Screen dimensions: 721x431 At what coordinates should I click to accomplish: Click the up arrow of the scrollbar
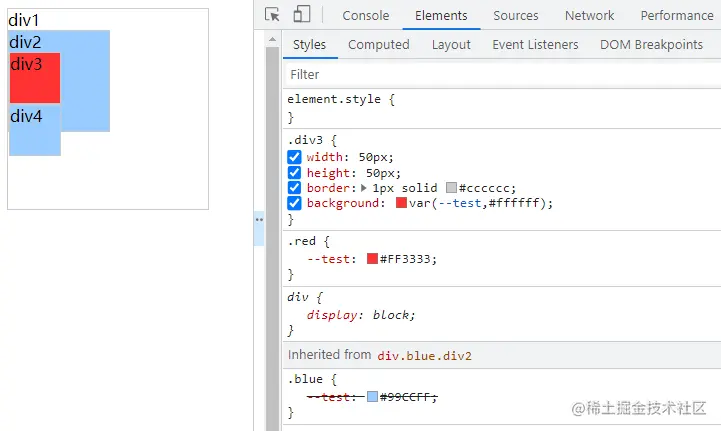pyautogui.click(x=272, y=40)
